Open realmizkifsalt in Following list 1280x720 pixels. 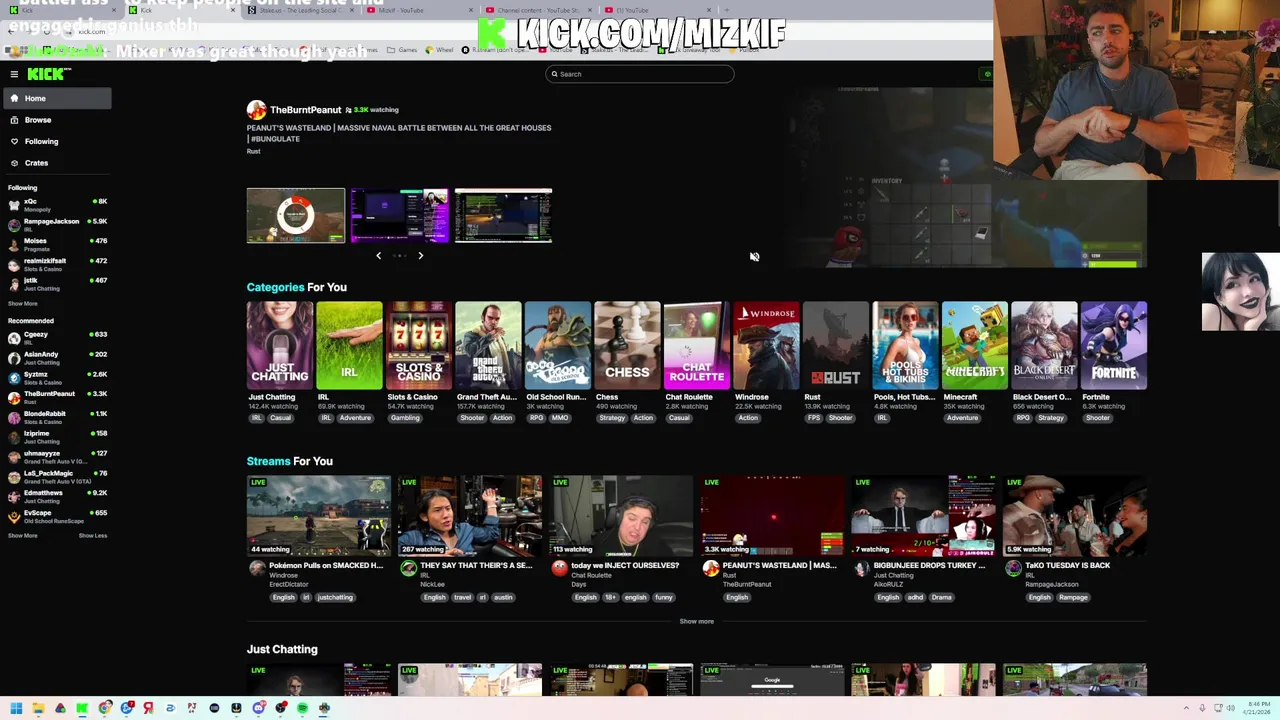click(56, 264)
